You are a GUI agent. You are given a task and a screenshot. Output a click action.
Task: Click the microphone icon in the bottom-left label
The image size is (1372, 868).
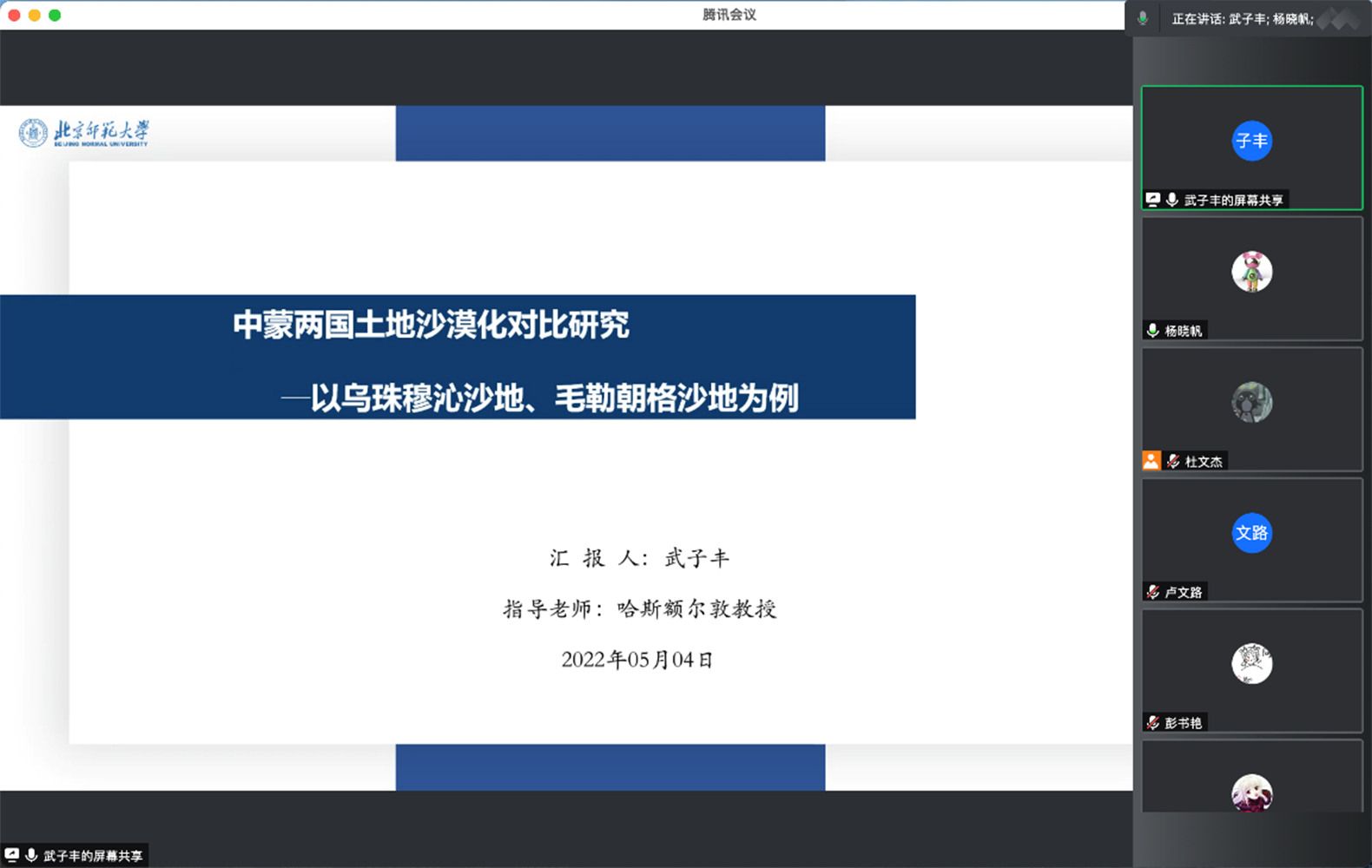31,855
